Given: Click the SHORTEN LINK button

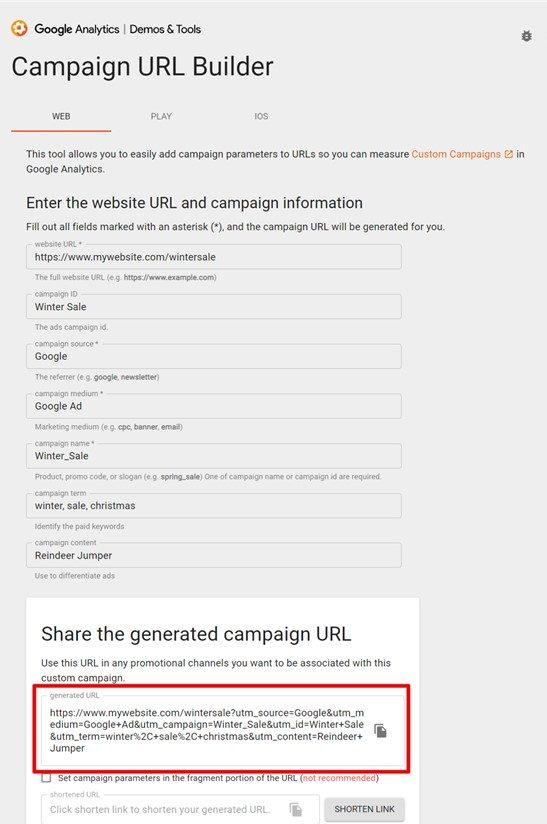Looking at the screenshot, I should tap(364, 809).
